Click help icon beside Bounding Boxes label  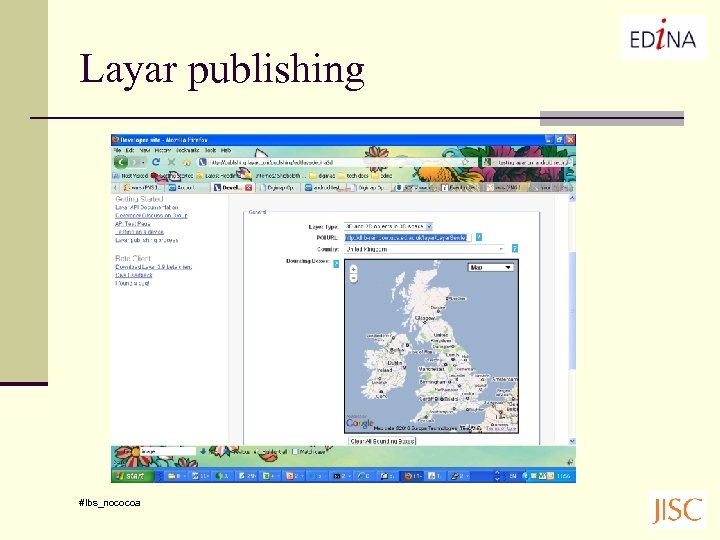point(336,264)
